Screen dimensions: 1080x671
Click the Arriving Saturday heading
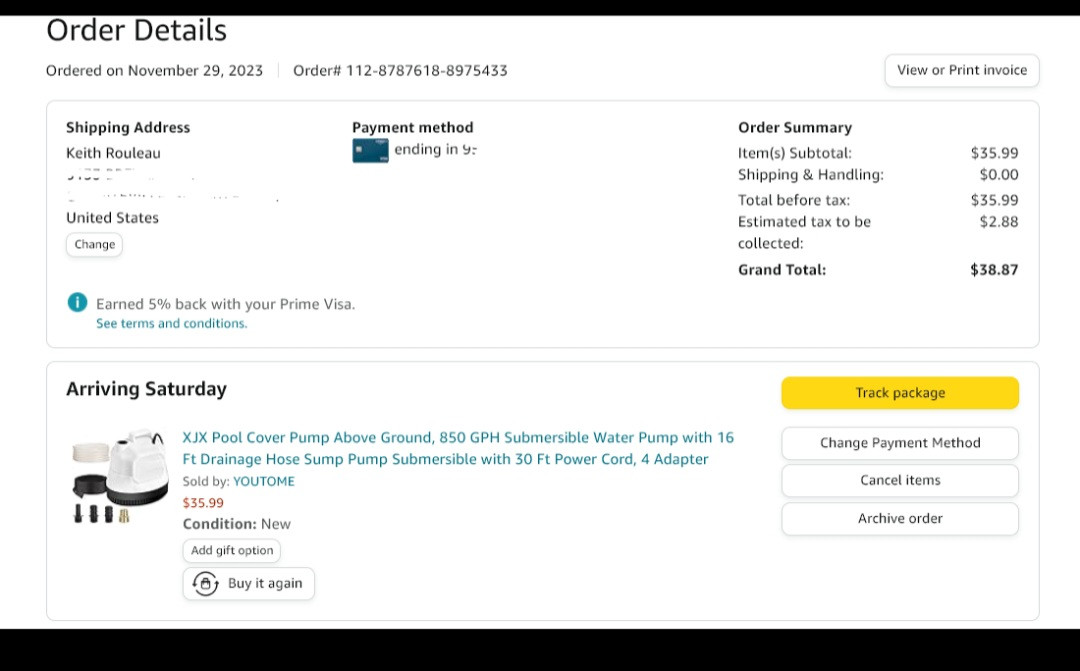click(146, 389)
